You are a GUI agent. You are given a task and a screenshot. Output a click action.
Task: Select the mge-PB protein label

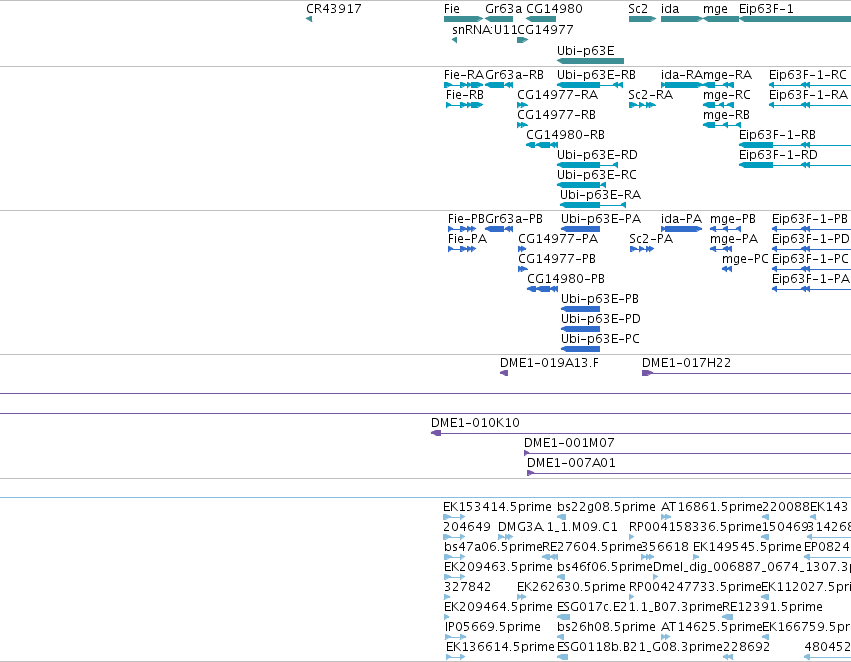tap(733, 219)
